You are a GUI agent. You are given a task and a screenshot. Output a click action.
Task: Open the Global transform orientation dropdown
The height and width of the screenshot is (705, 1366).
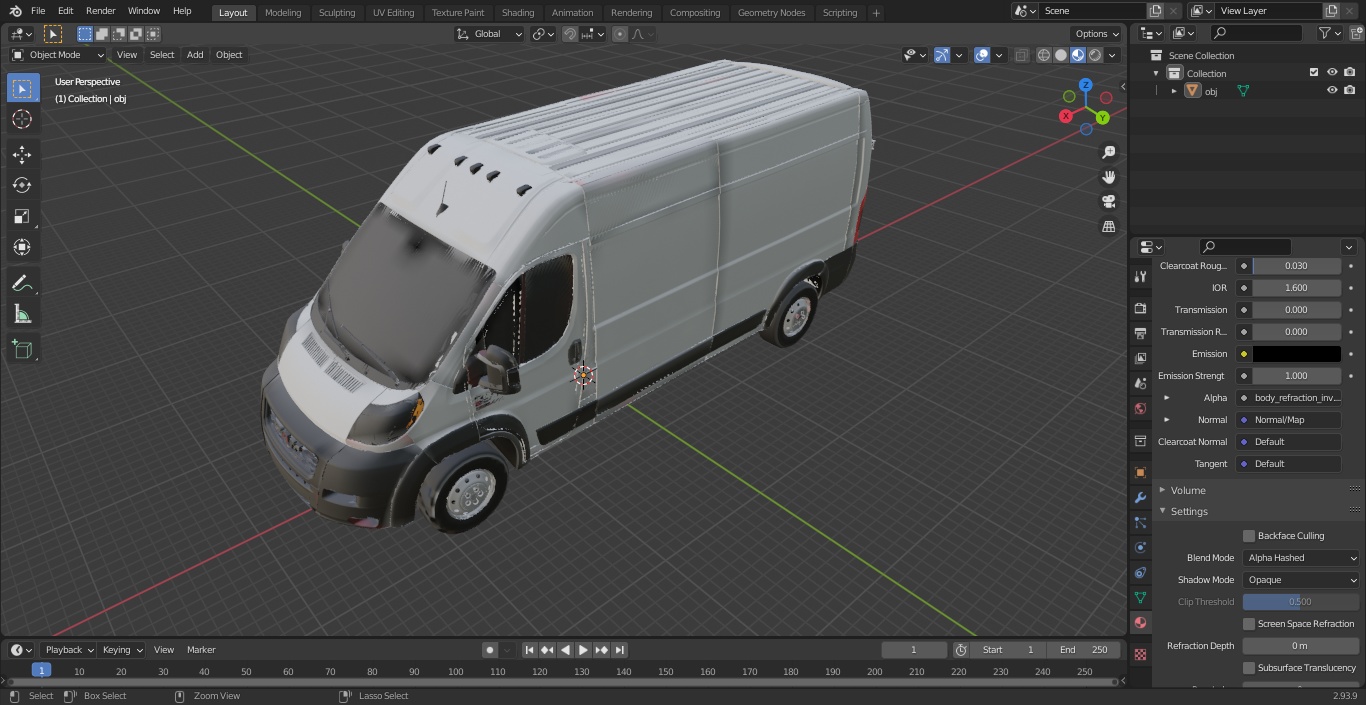pyautogui.click(x=490, y=34)
